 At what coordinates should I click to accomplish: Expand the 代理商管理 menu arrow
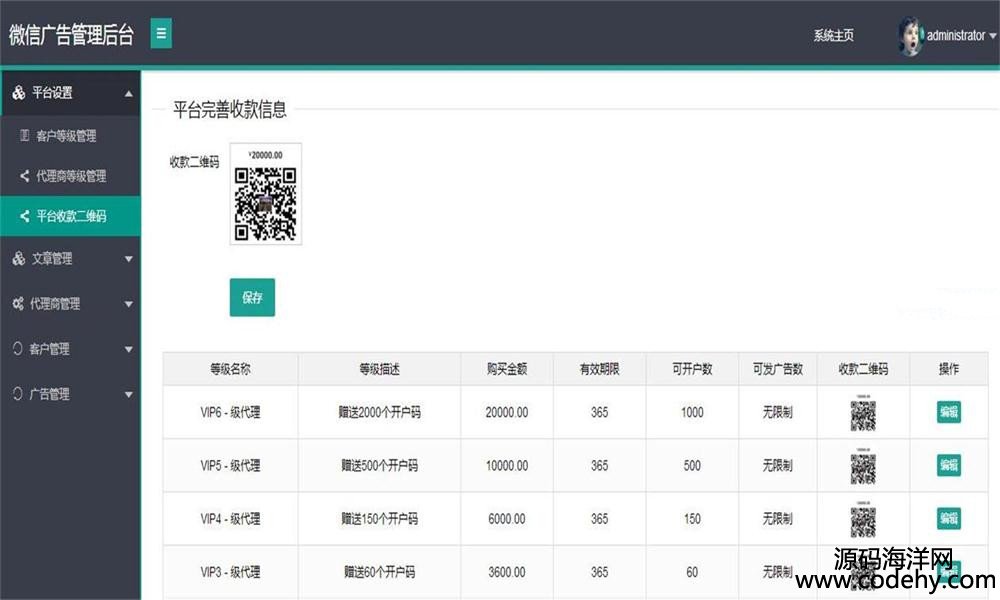point(128,305)
